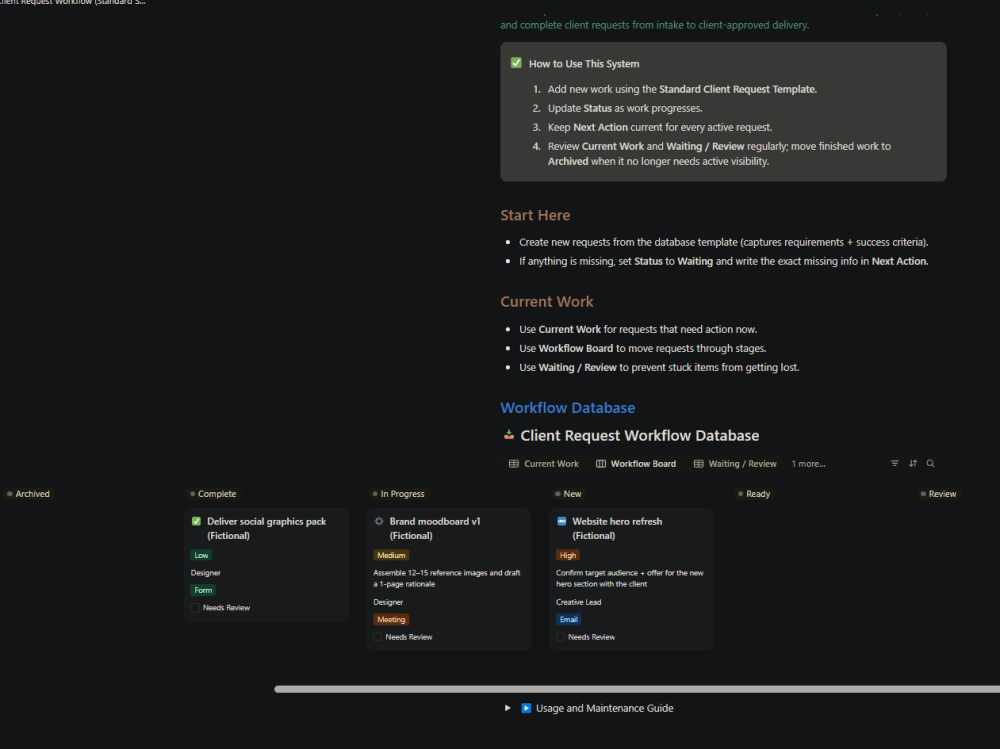Switch to the Current Work view
Viewport: 1000px width, 749px height.
point(544,464)
